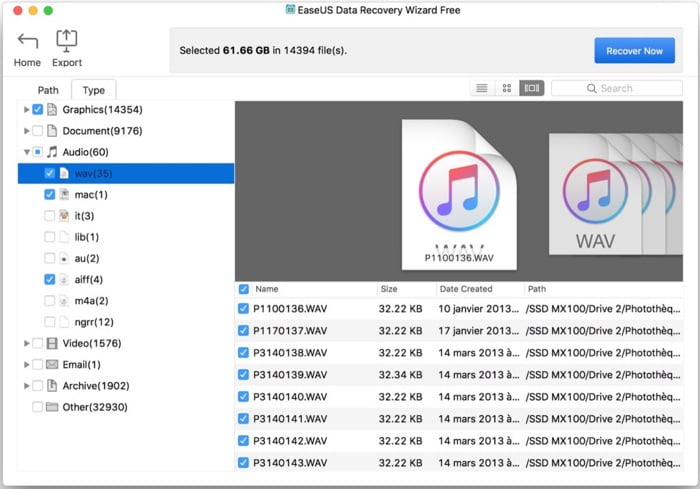700x489 pixels.
Task: Click the Document category page icon
Action: point(52,131)
